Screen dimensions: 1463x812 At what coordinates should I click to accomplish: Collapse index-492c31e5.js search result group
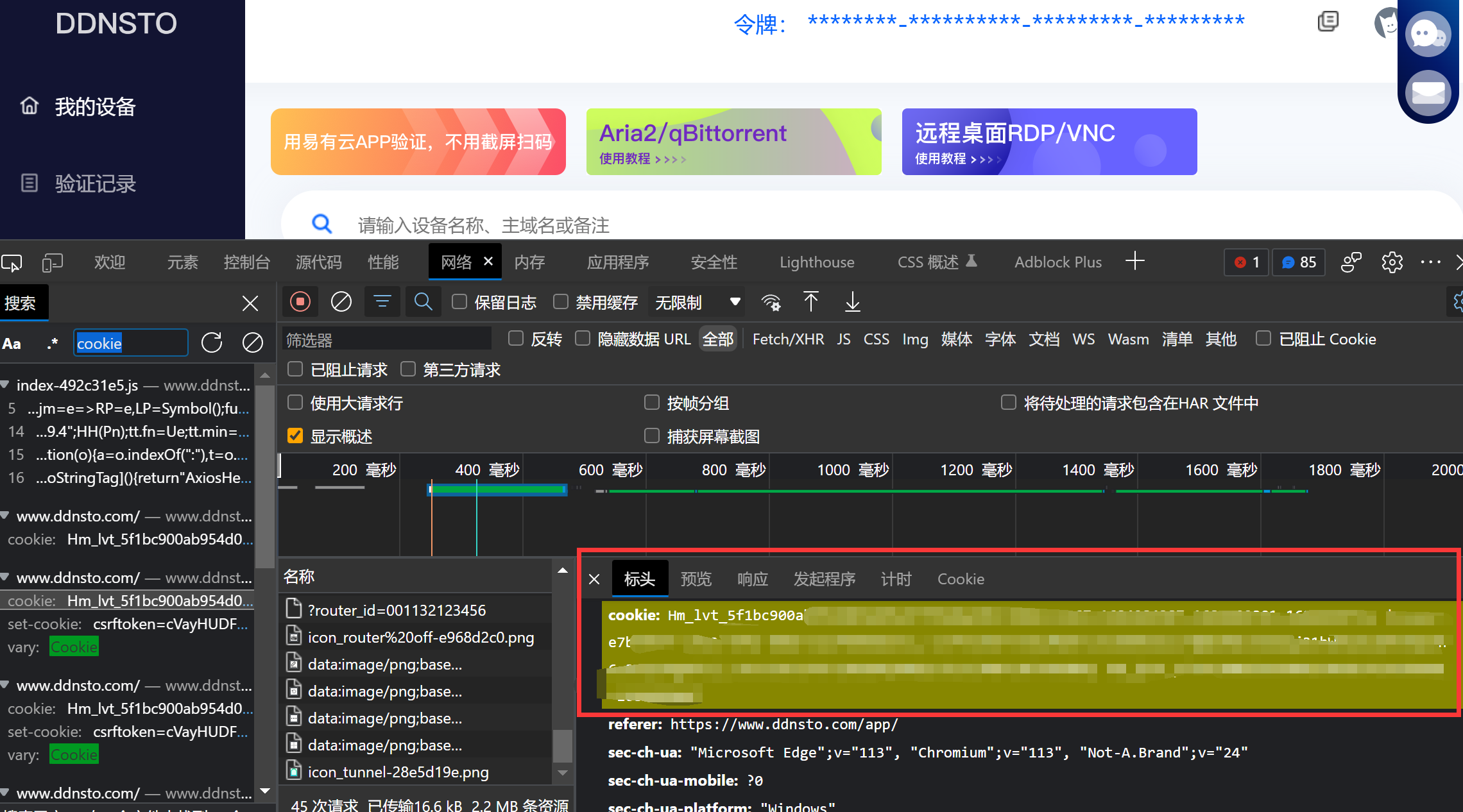pos(5,385)
